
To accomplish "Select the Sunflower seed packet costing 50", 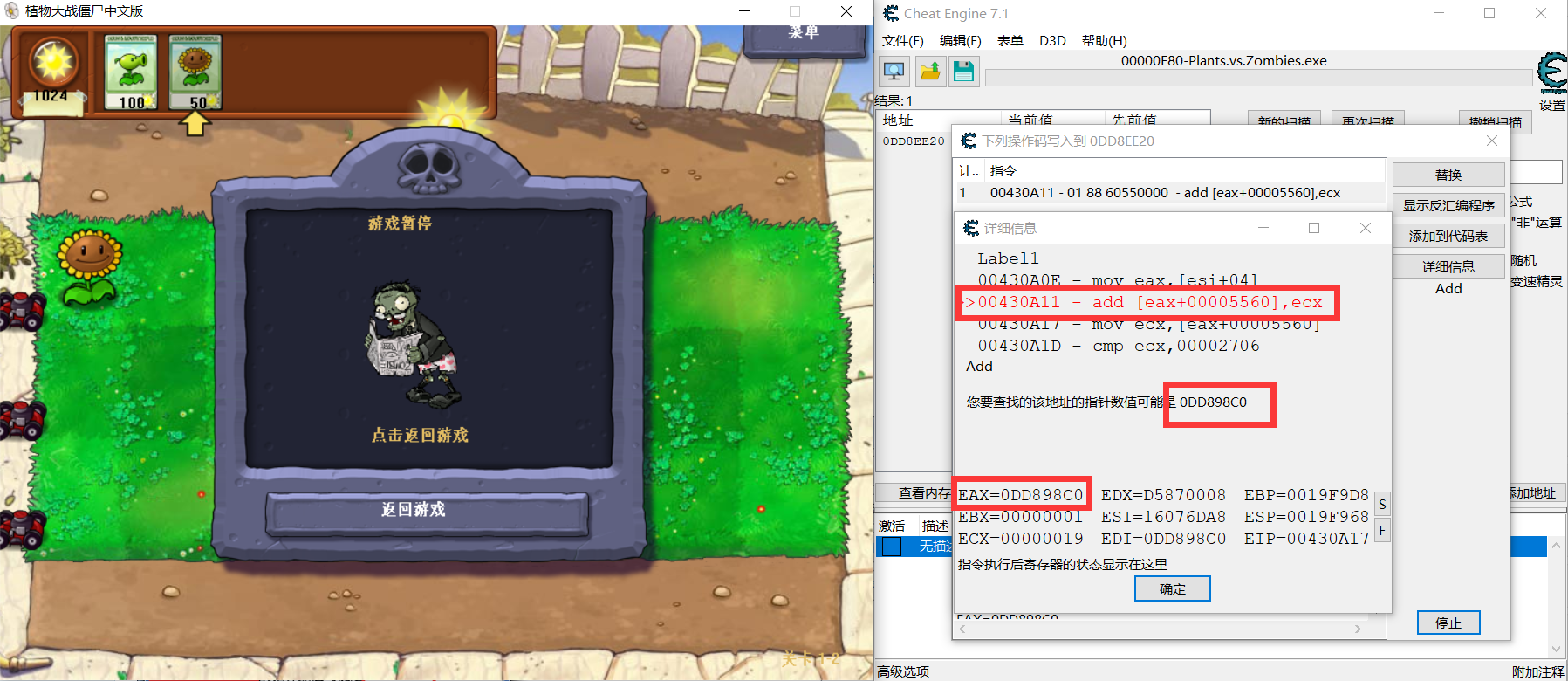I will coord(195,72).
